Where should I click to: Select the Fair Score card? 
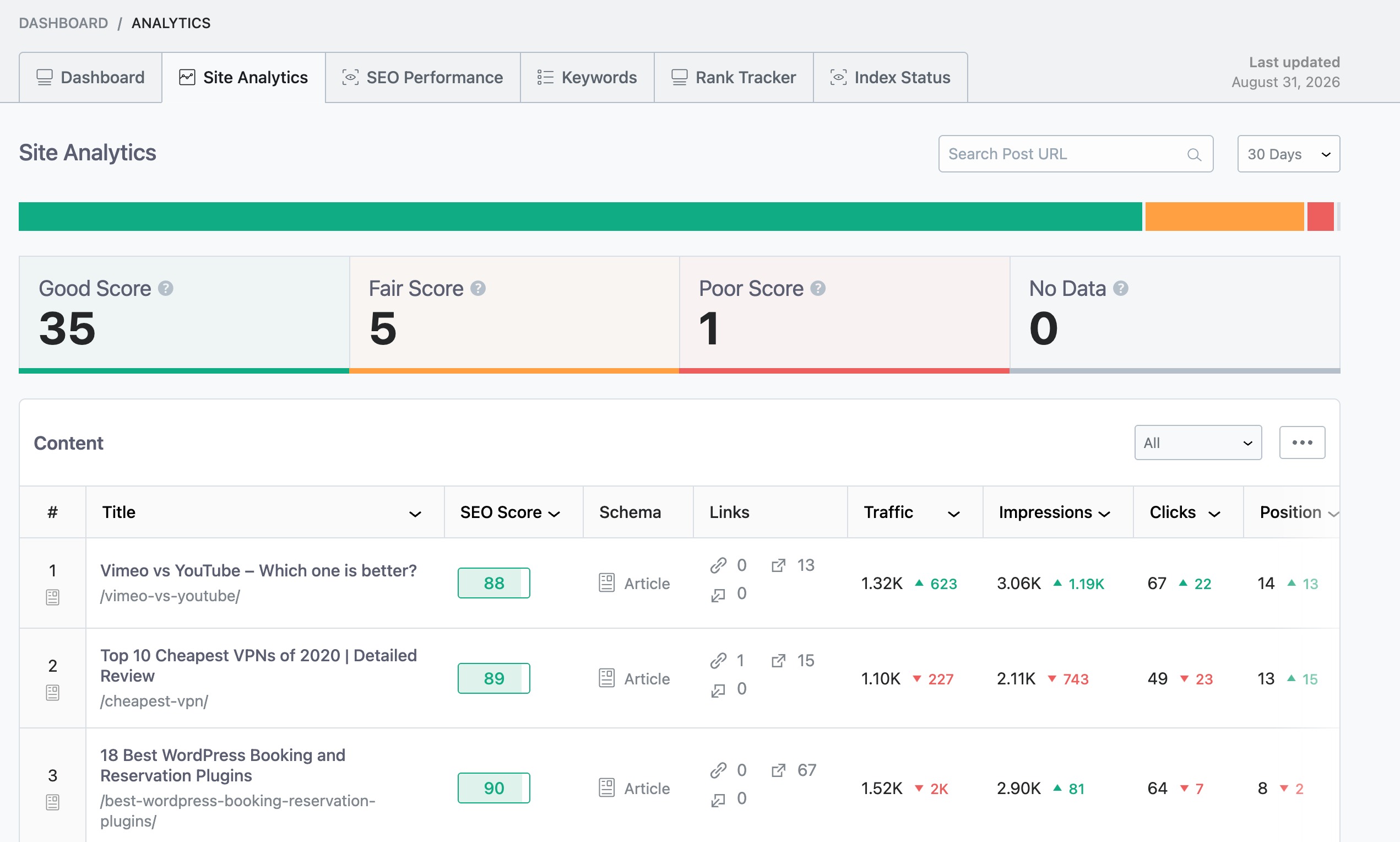pos(514,314)
